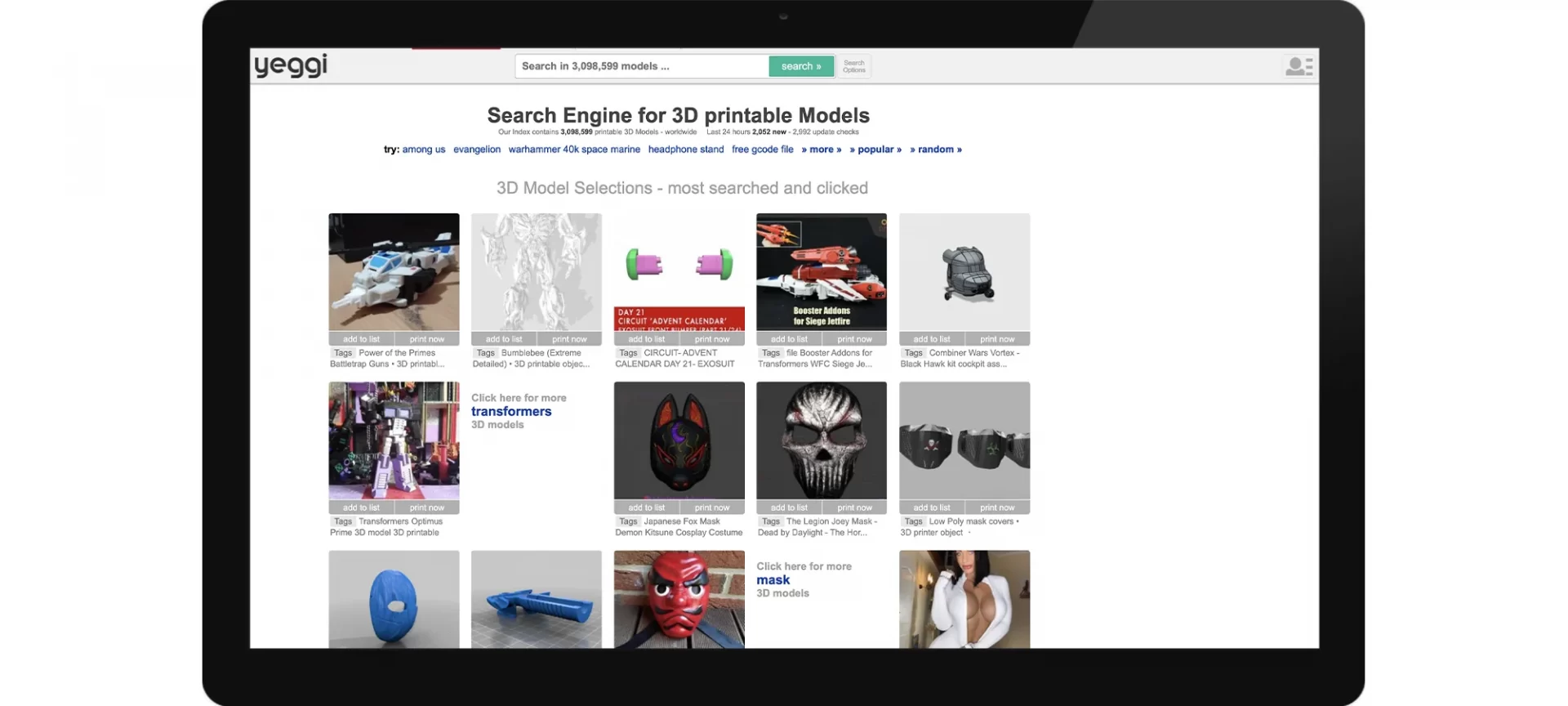
Task: Open the 'headphone stand' link
Action: 686,150
